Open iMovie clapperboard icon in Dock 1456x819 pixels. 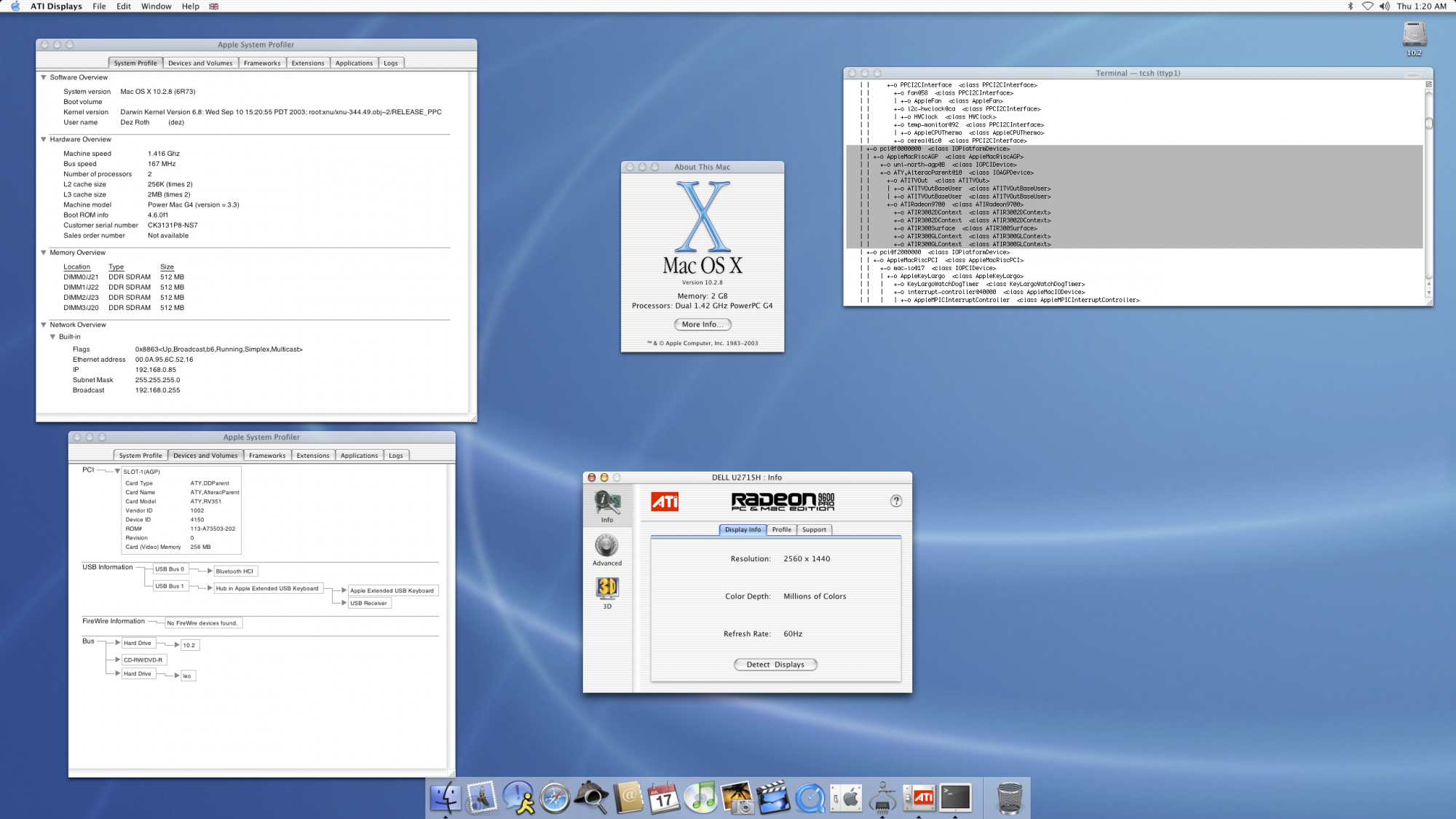pyautogui.click(x=773, y=798)
